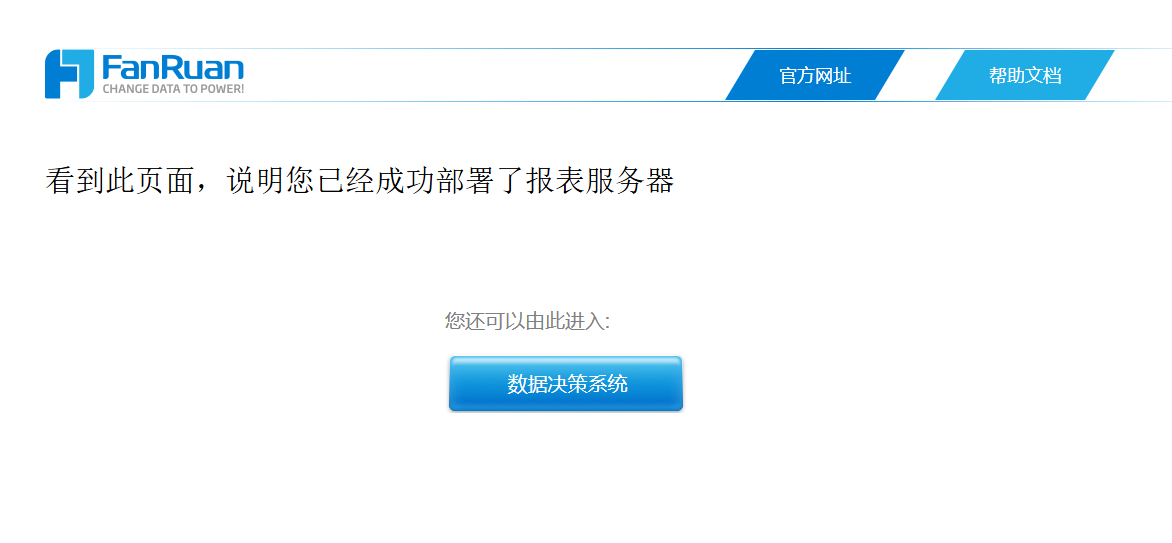Open the 官方网址 header tab

click(x=815, y=76)
